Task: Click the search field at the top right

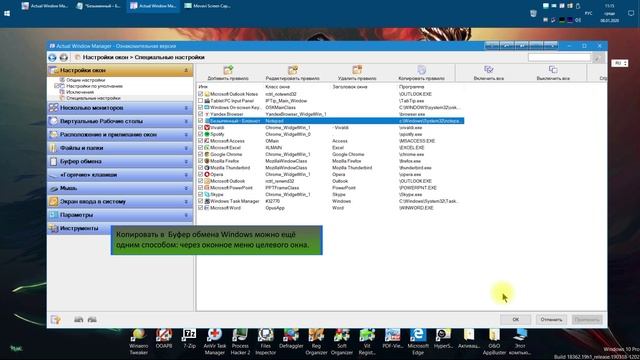Action: 559,58
